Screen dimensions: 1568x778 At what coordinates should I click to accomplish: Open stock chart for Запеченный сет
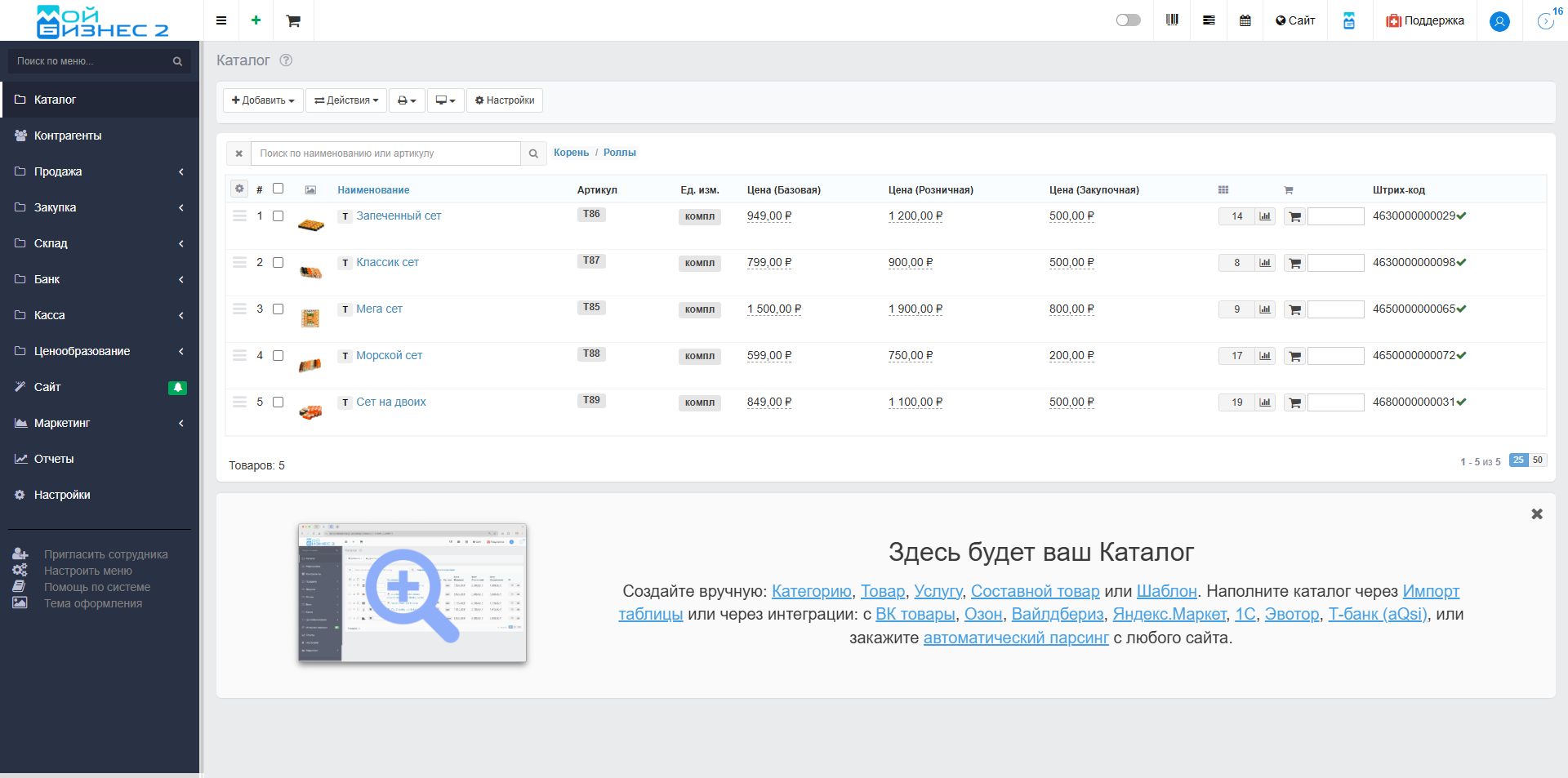pyautogui.click(x=1265, y=216)
